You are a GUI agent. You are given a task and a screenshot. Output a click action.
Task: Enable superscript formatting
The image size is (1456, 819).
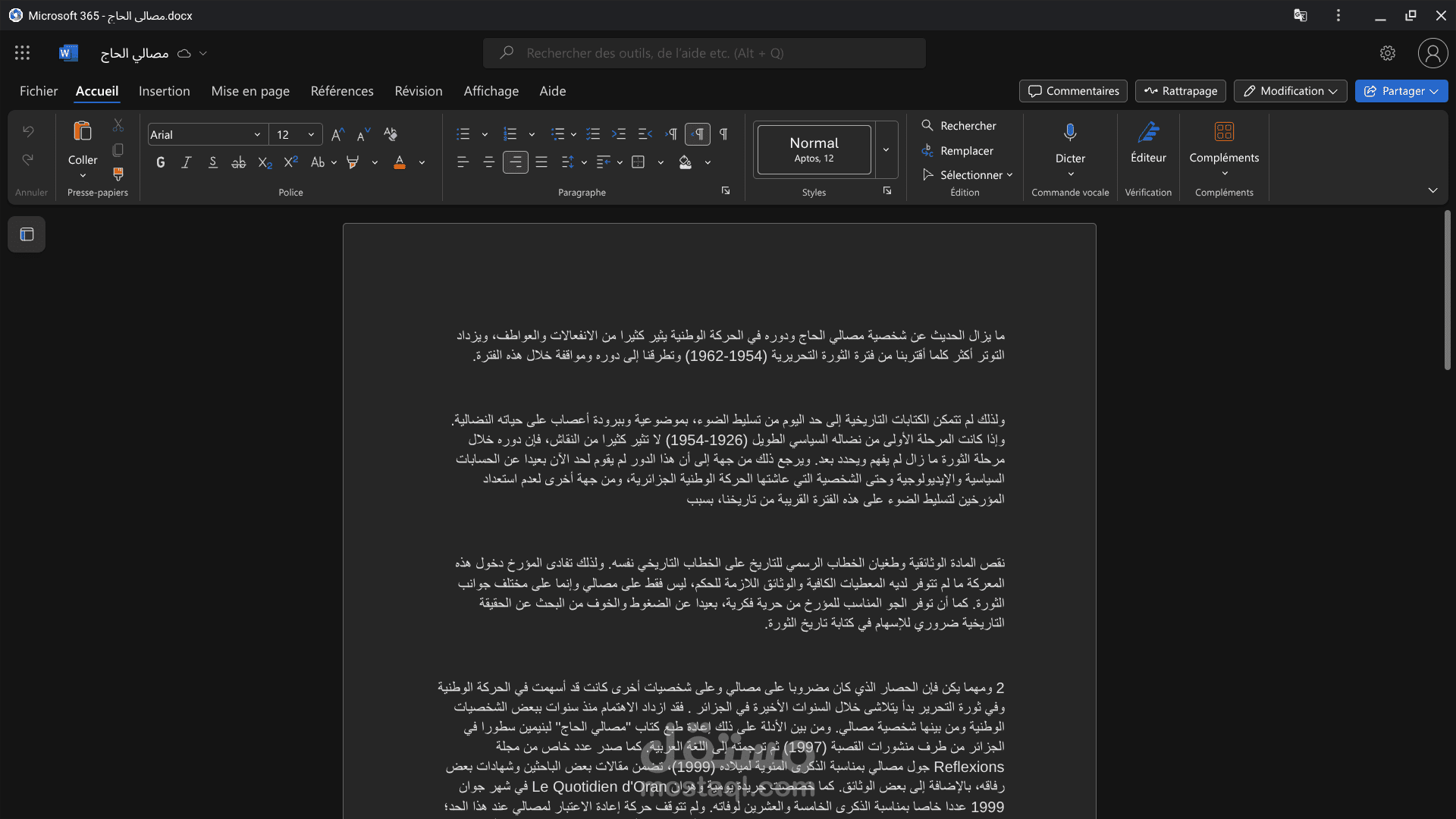pyautogui.click(x=290, y=162)
